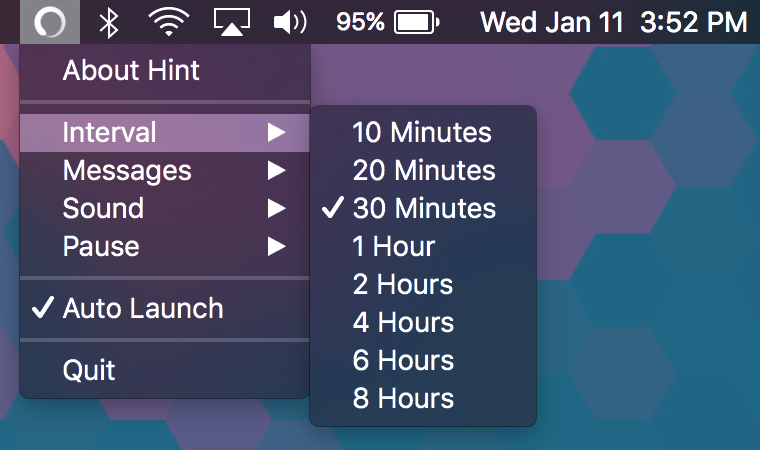Open the volume control icon

coord(290,22)
